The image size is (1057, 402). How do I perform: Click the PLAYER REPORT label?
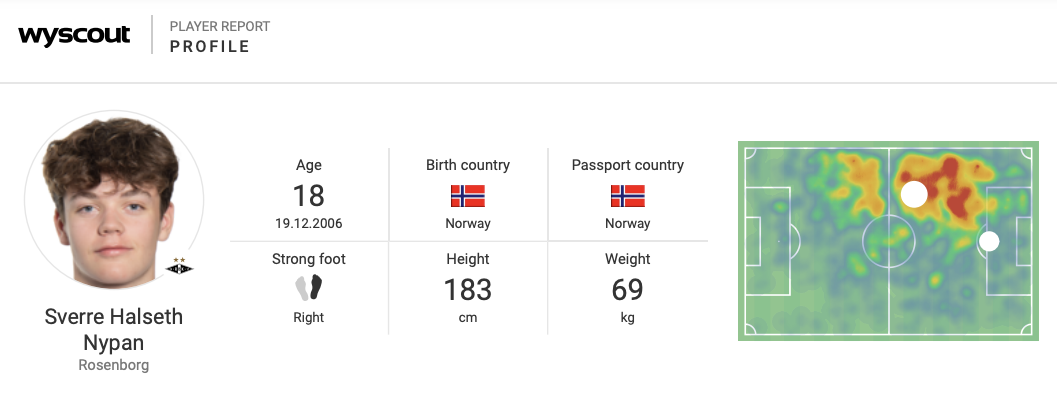[220, 26]
